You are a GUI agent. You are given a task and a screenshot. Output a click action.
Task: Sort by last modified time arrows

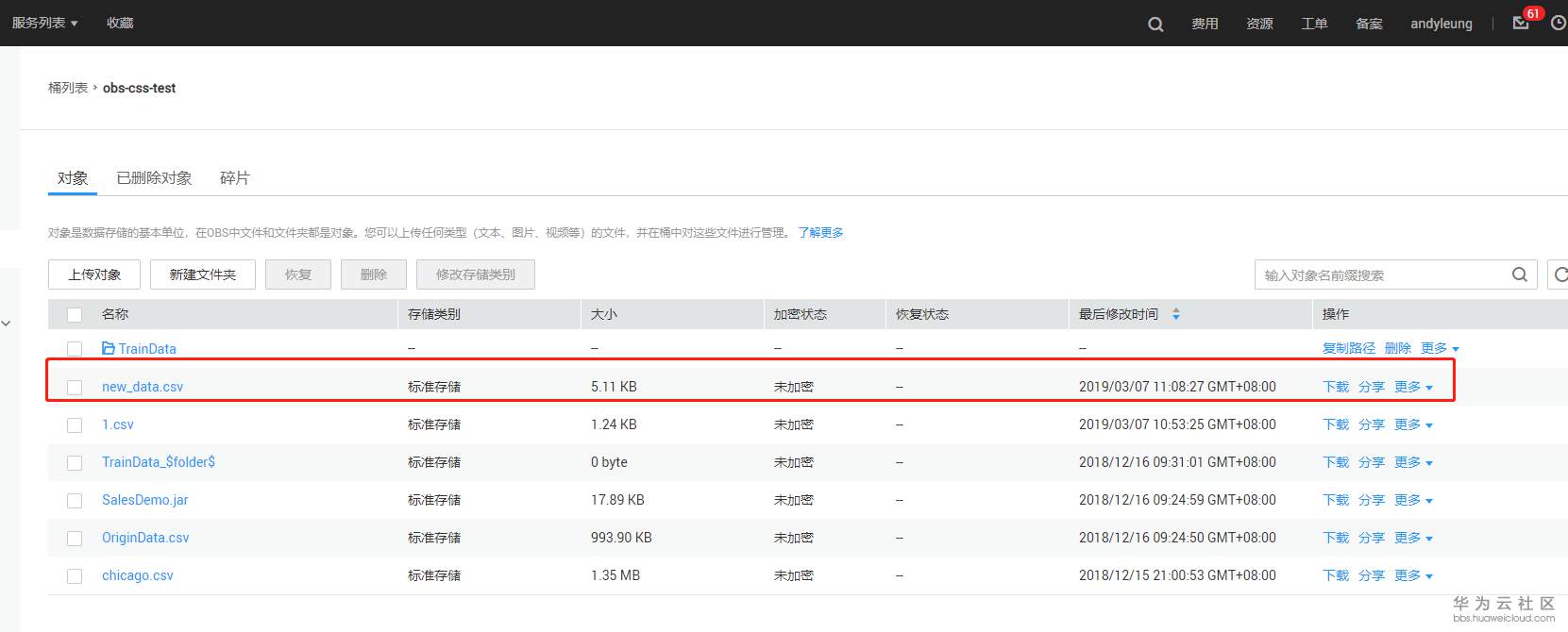click(1176, 314)
